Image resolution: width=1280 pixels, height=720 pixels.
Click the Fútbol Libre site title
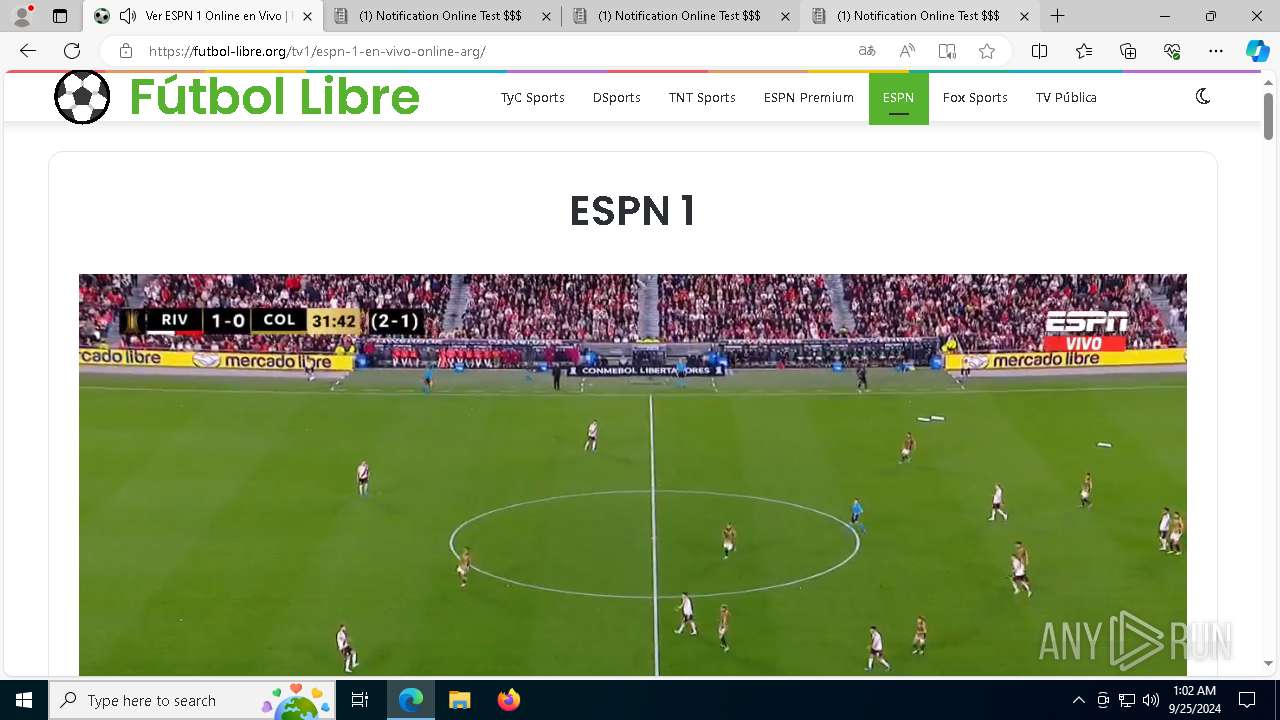click(274, 97)
